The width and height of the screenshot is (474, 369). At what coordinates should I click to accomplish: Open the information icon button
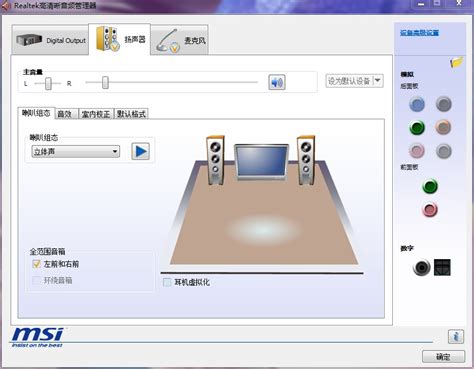(456, 336)
